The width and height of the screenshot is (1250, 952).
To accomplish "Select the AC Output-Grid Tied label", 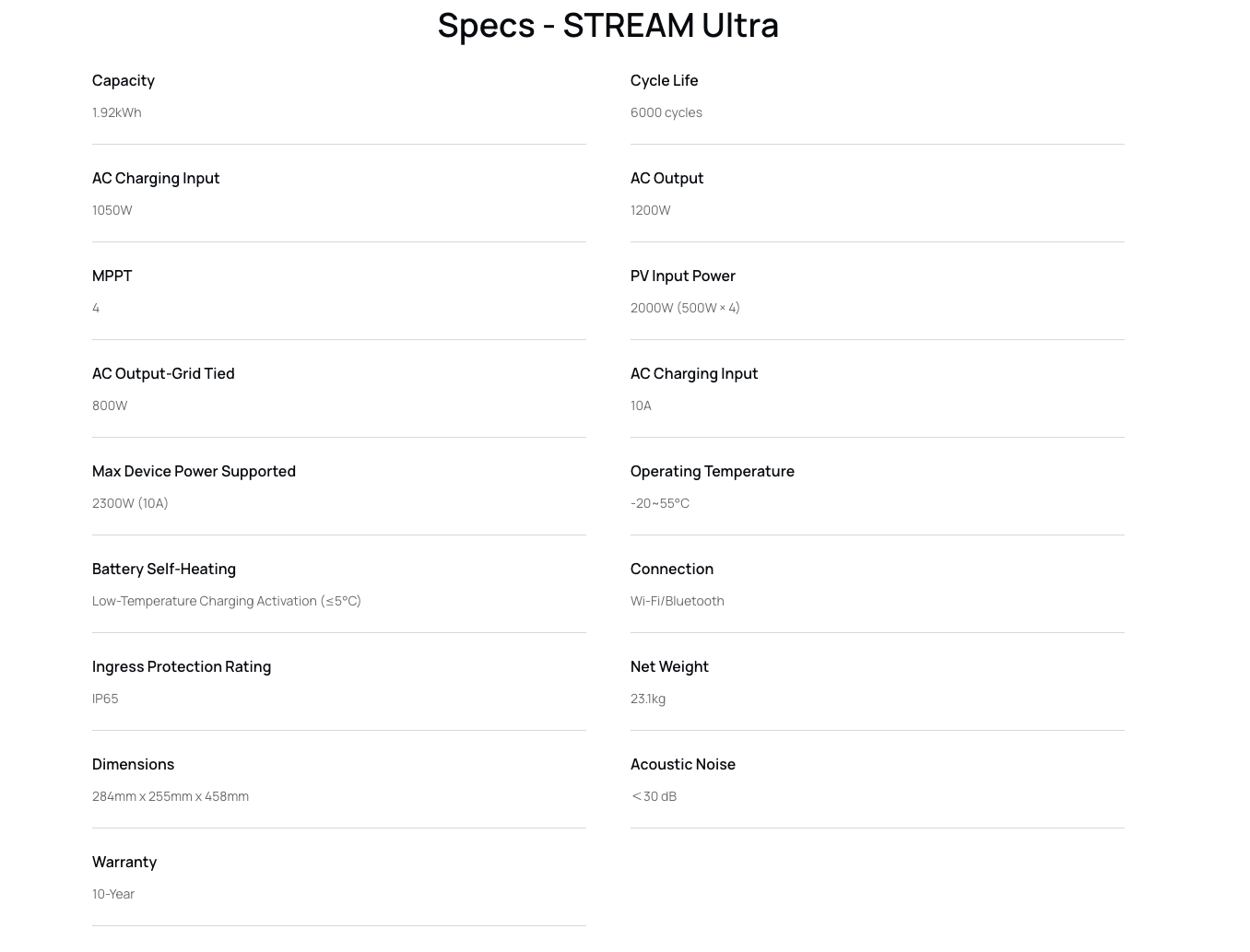I will click(163, 373).
